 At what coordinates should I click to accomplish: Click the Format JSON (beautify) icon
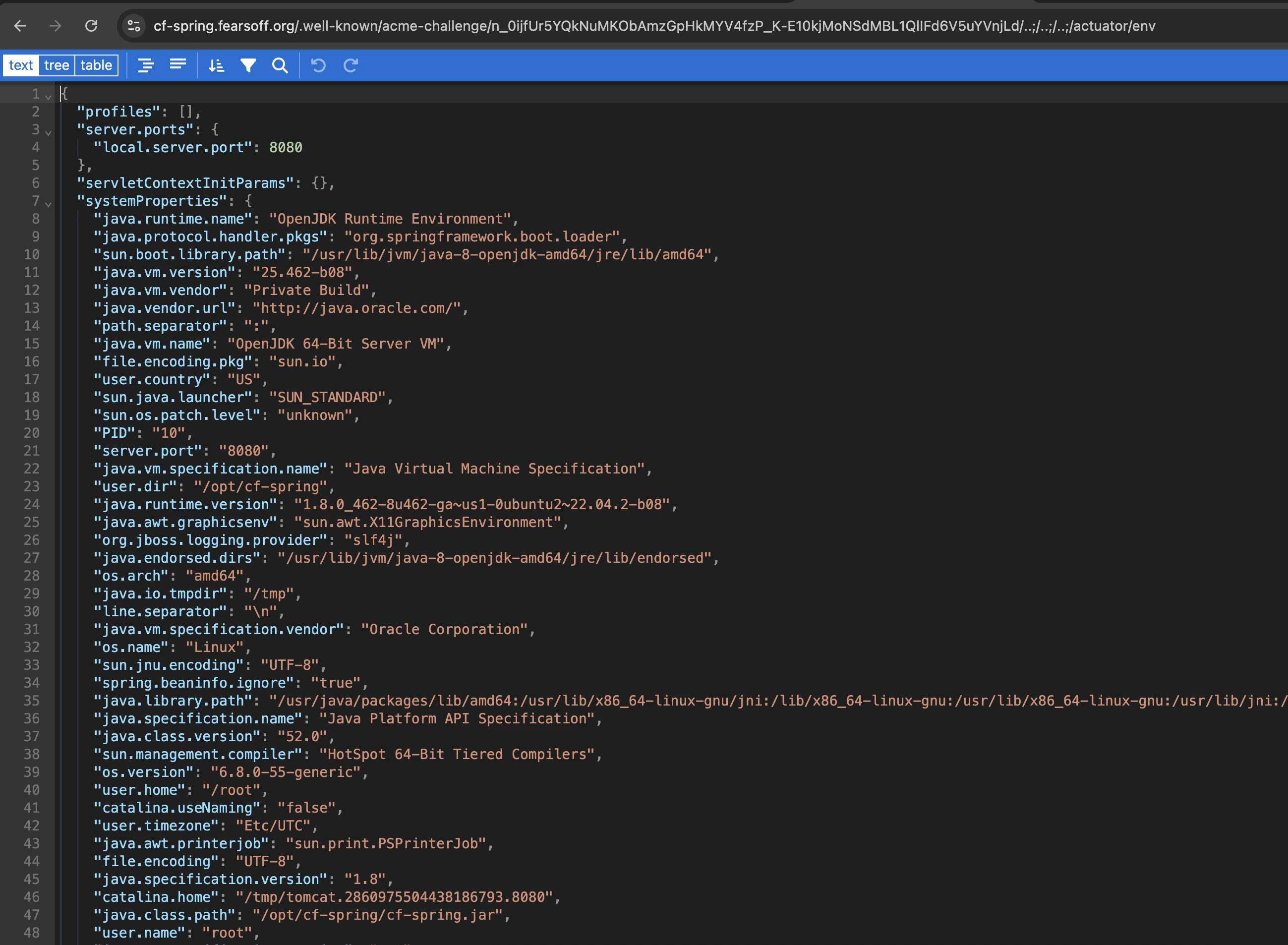point(146,65)
